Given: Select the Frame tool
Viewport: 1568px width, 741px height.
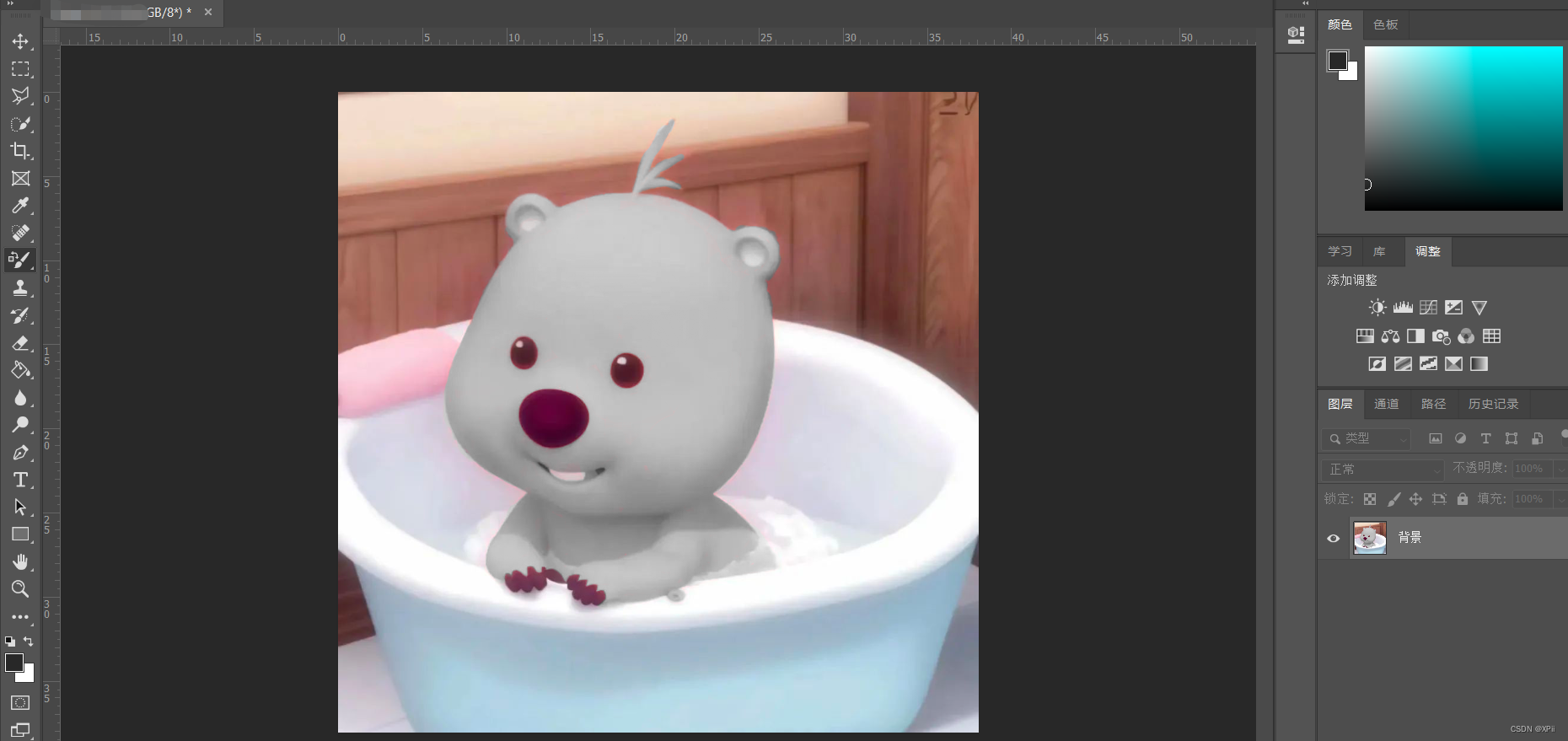Looking at the screenshot, I should point(20,178).
